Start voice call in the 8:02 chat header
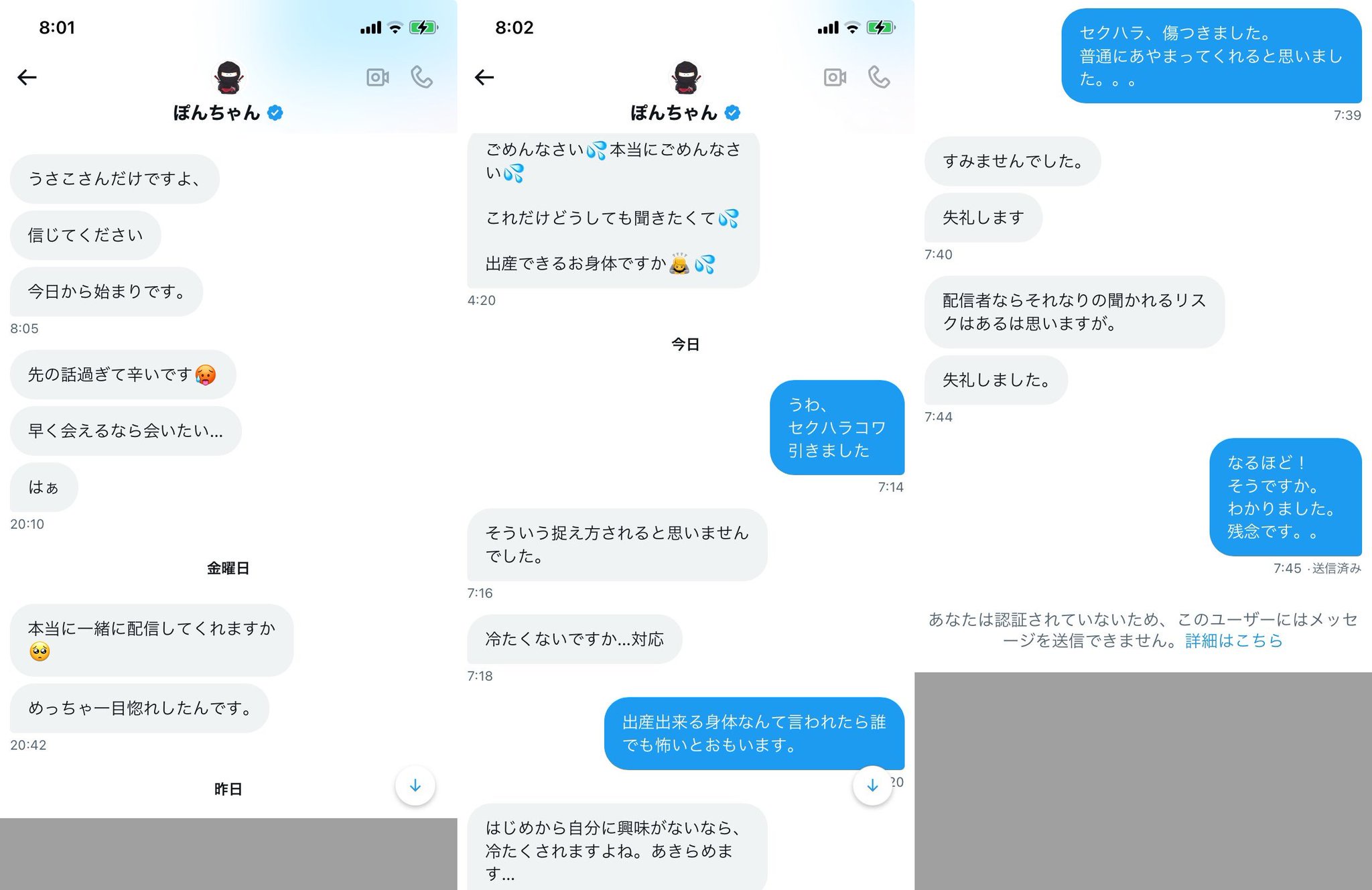Viewport: 1372px width, 890px height. (879, 78)
